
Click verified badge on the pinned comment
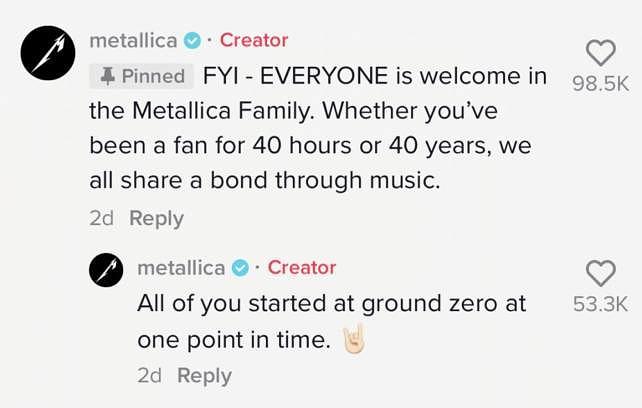pyautogui.click(x=193, y=41)
